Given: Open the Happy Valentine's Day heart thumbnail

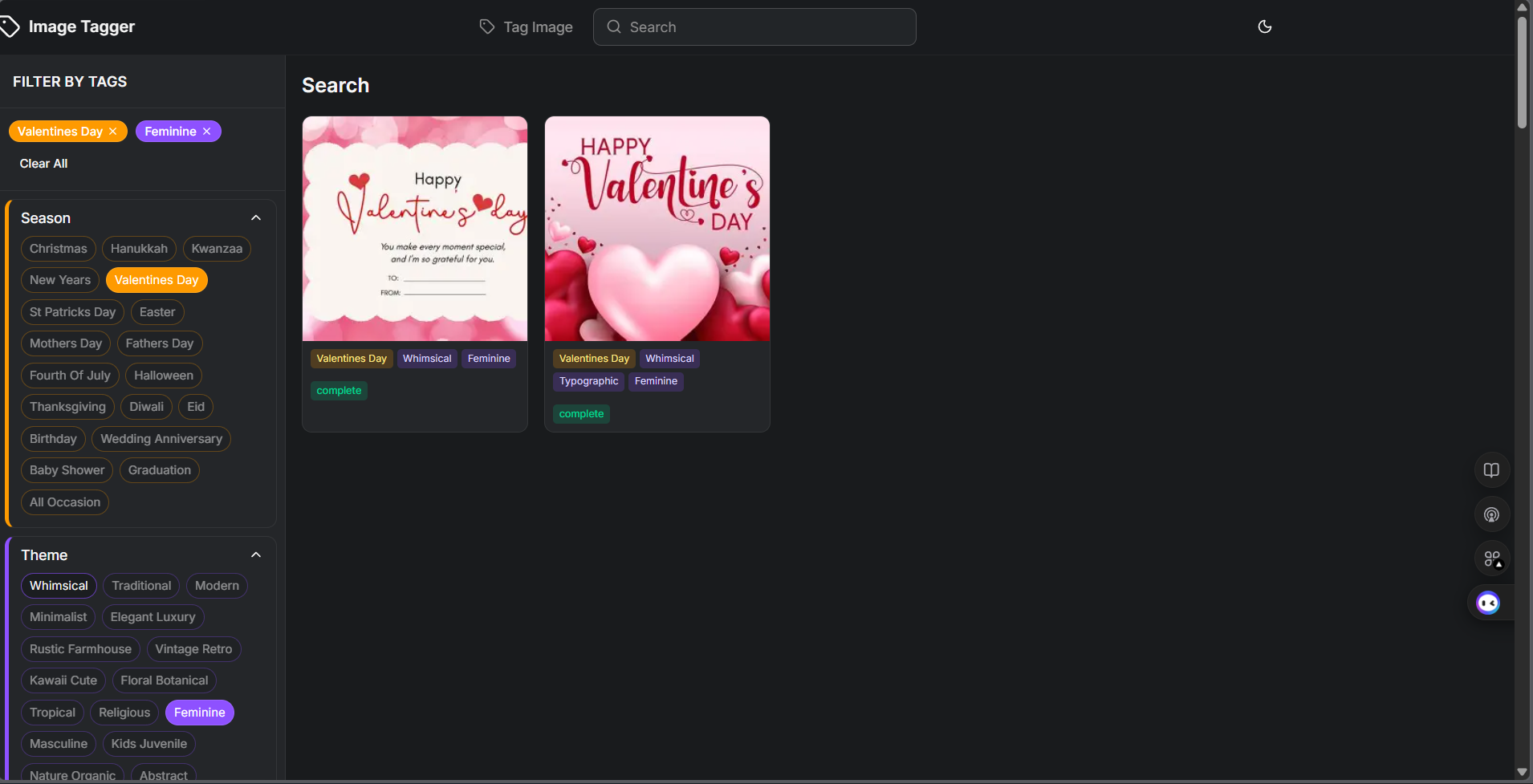Looking at the screenshot, I should click(656, 228).
